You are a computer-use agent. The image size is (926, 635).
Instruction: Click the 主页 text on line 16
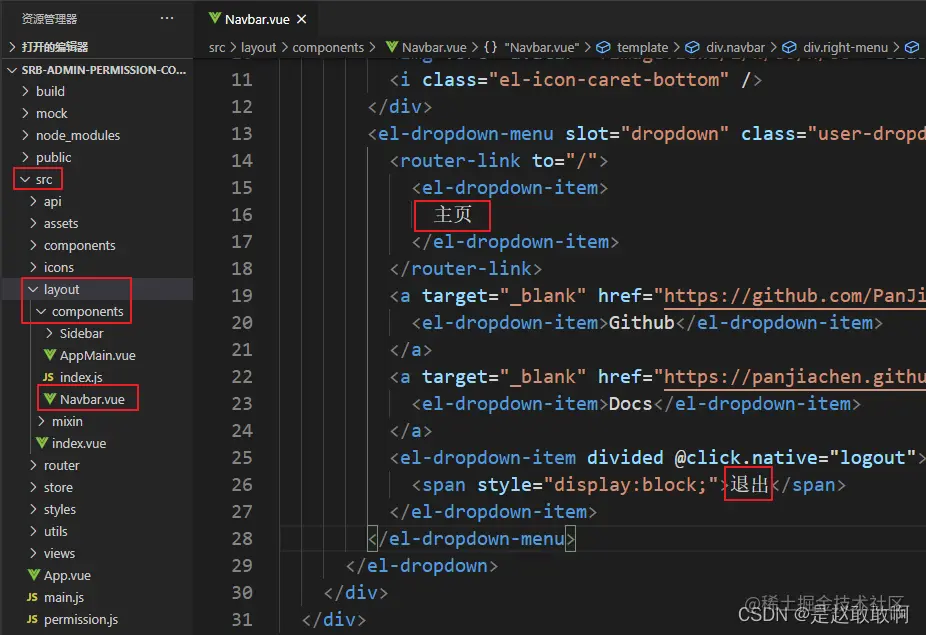452,214
